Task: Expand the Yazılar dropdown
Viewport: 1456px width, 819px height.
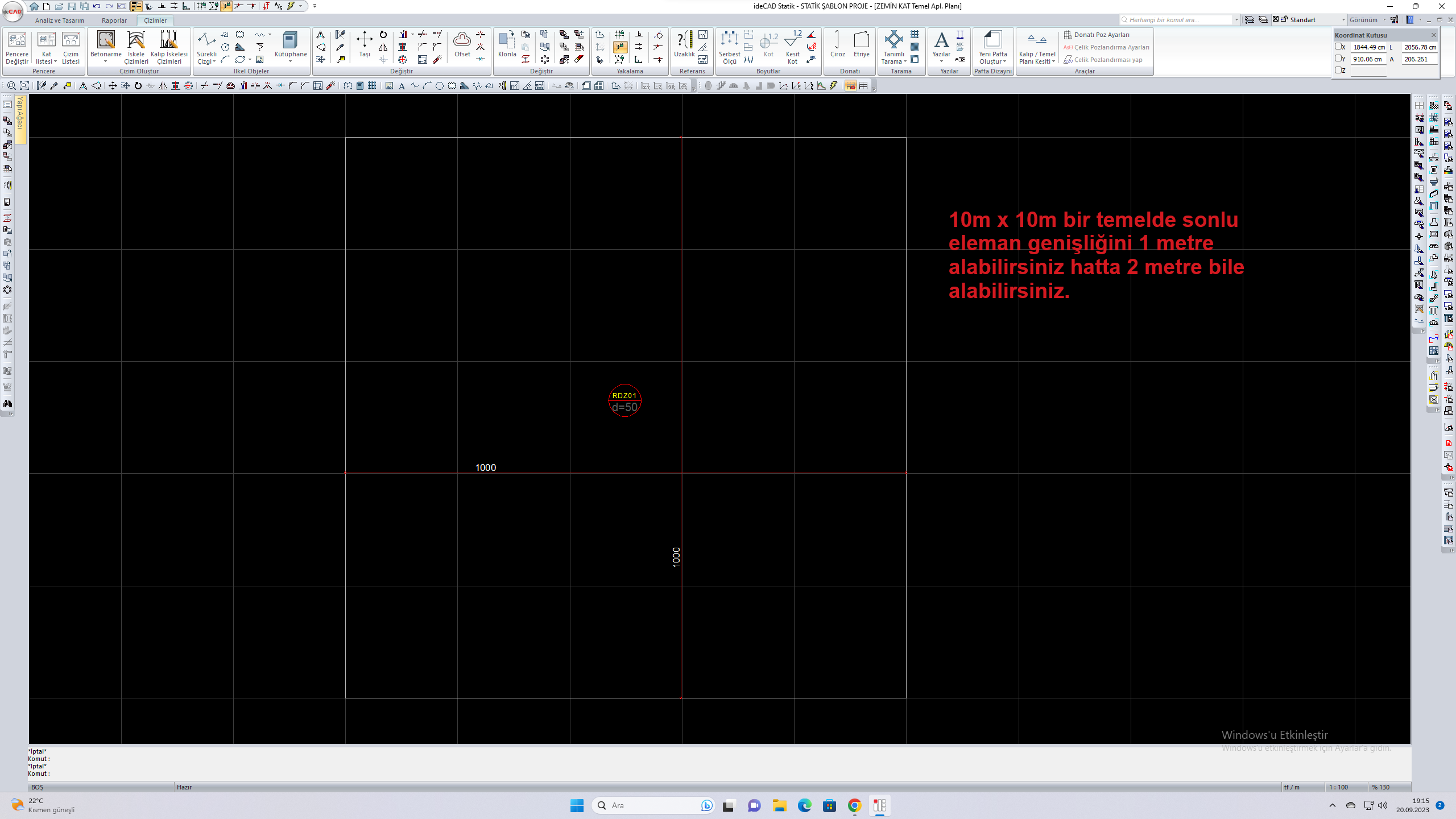Action: click(x=941, y=61)
